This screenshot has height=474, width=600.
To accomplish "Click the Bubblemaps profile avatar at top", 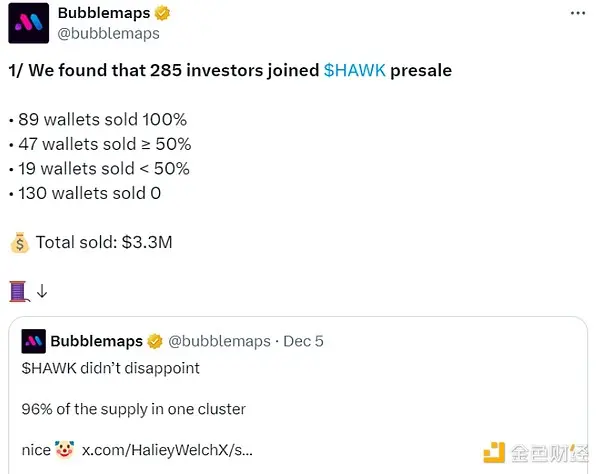I will (28, 23).
